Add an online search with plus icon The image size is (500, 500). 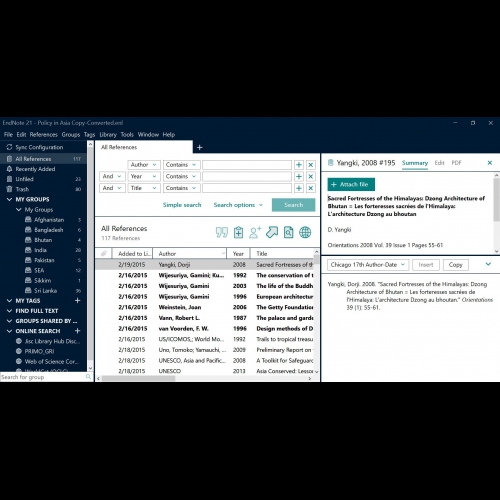tap(78, 331)
